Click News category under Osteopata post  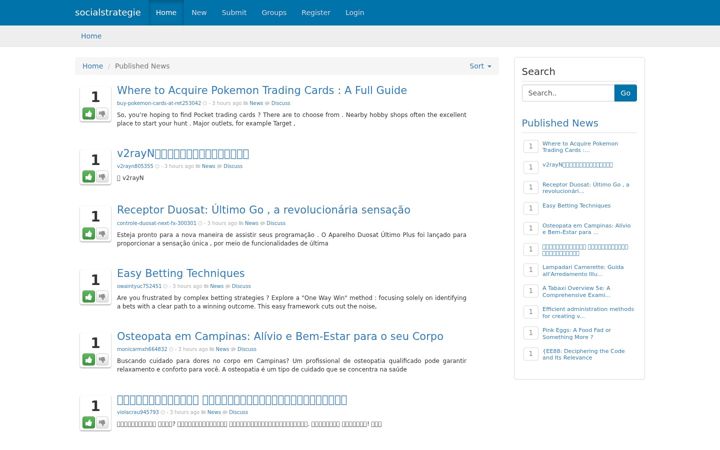222,349
